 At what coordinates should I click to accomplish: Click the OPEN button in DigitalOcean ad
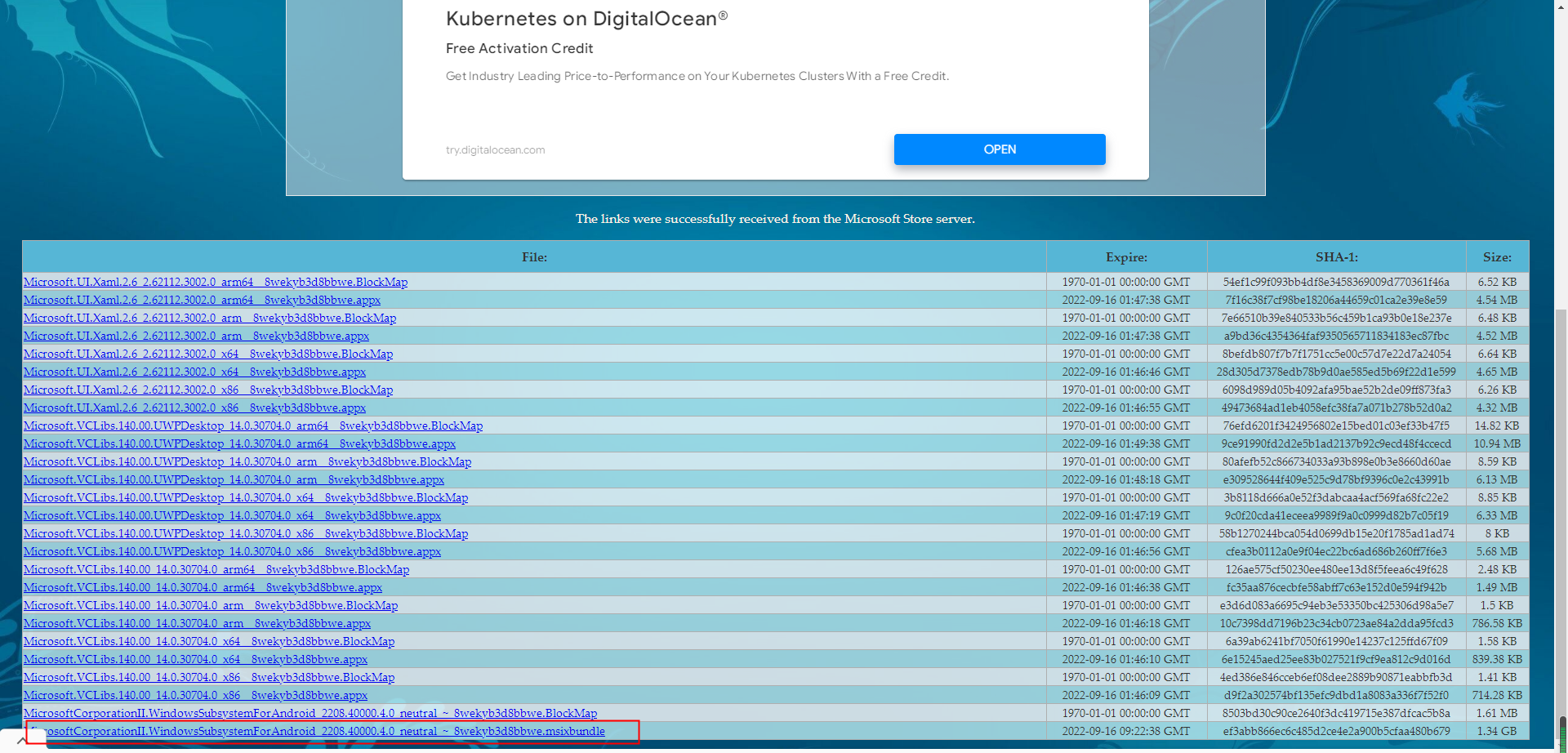(x=999, y=149)
